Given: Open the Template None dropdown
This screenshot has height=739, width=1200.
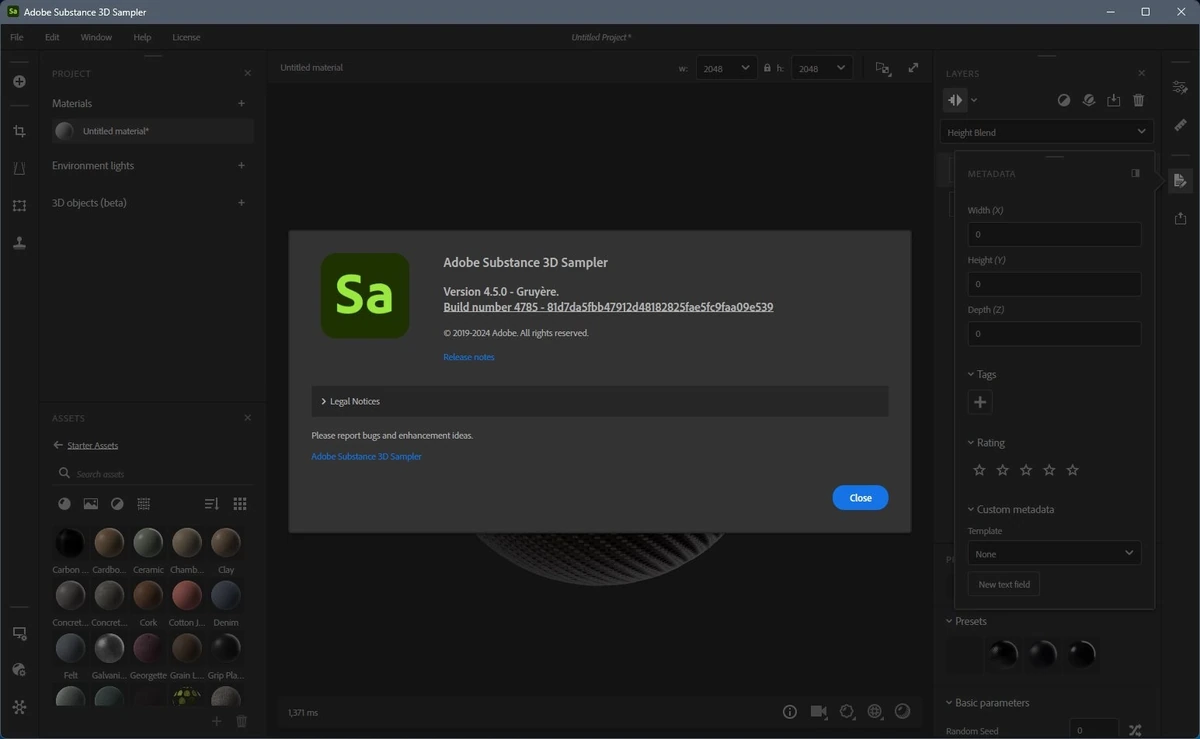Looking at the screenshot, I should pyautogui.click(x=1054, y=553).
